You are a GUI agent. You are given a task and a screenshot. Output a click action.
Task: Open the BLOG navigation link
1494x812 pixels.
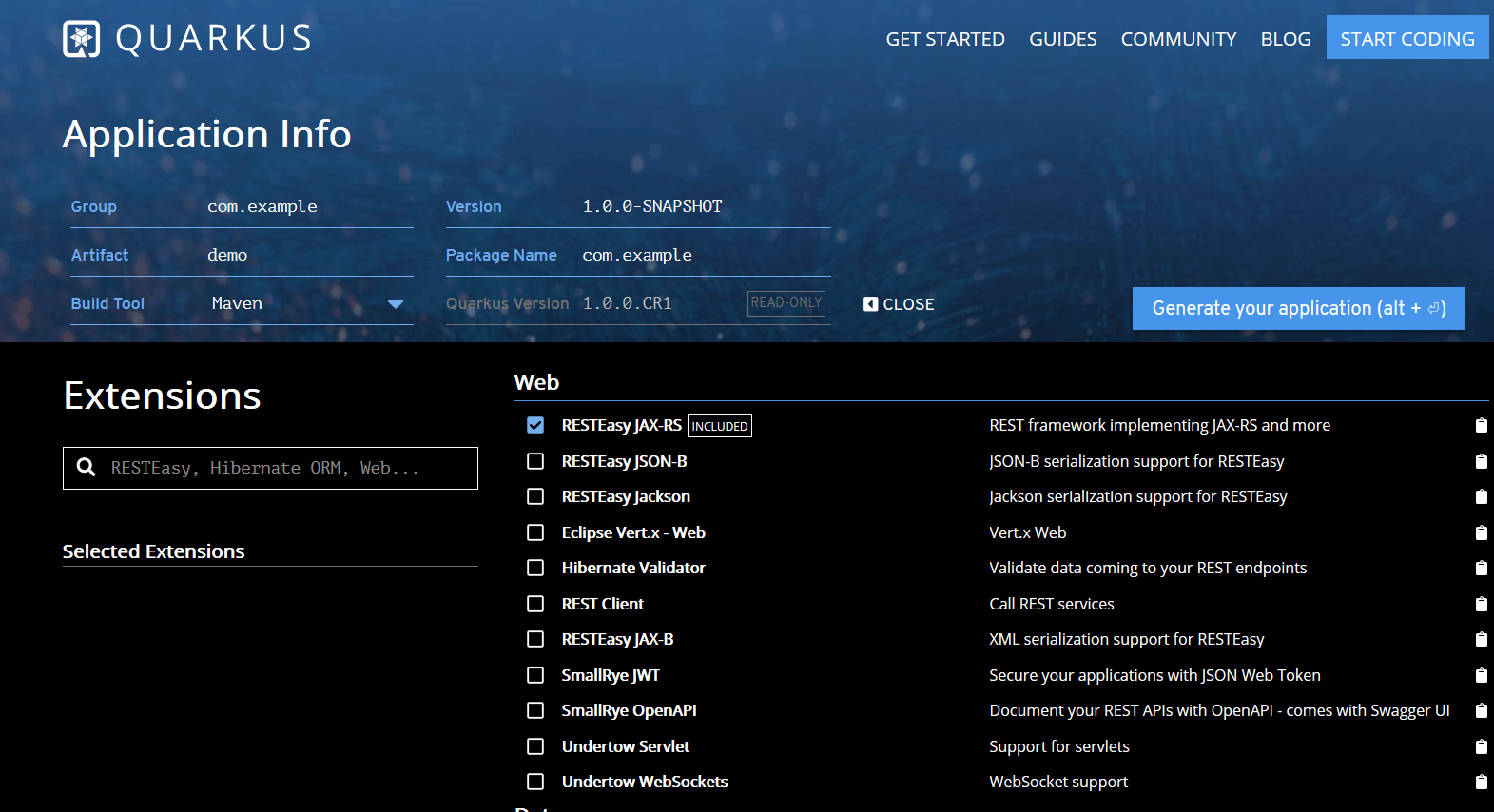point(1285,39)
